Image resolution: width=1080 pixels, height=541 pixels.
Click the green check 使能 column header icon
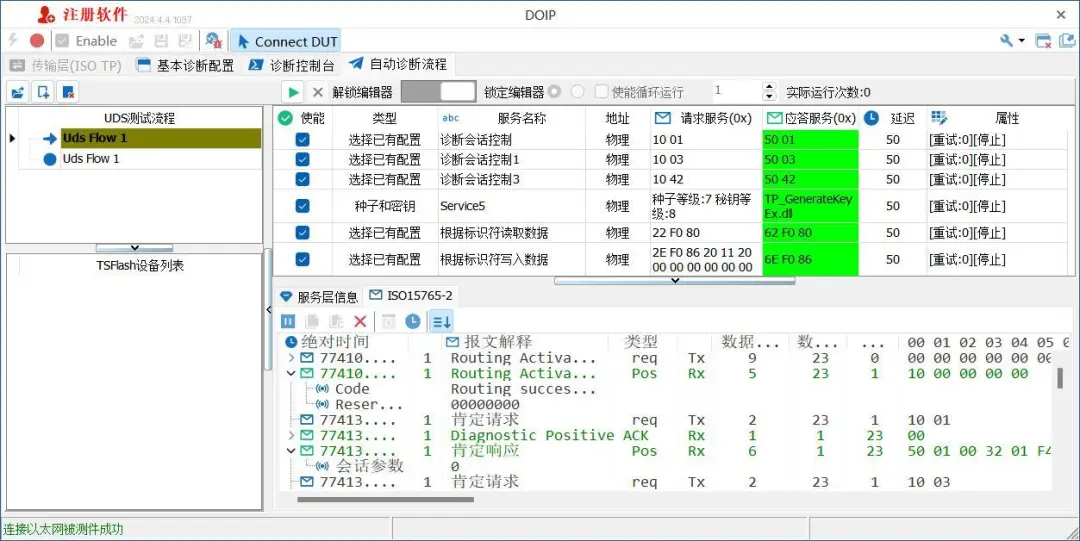(285, 118)
